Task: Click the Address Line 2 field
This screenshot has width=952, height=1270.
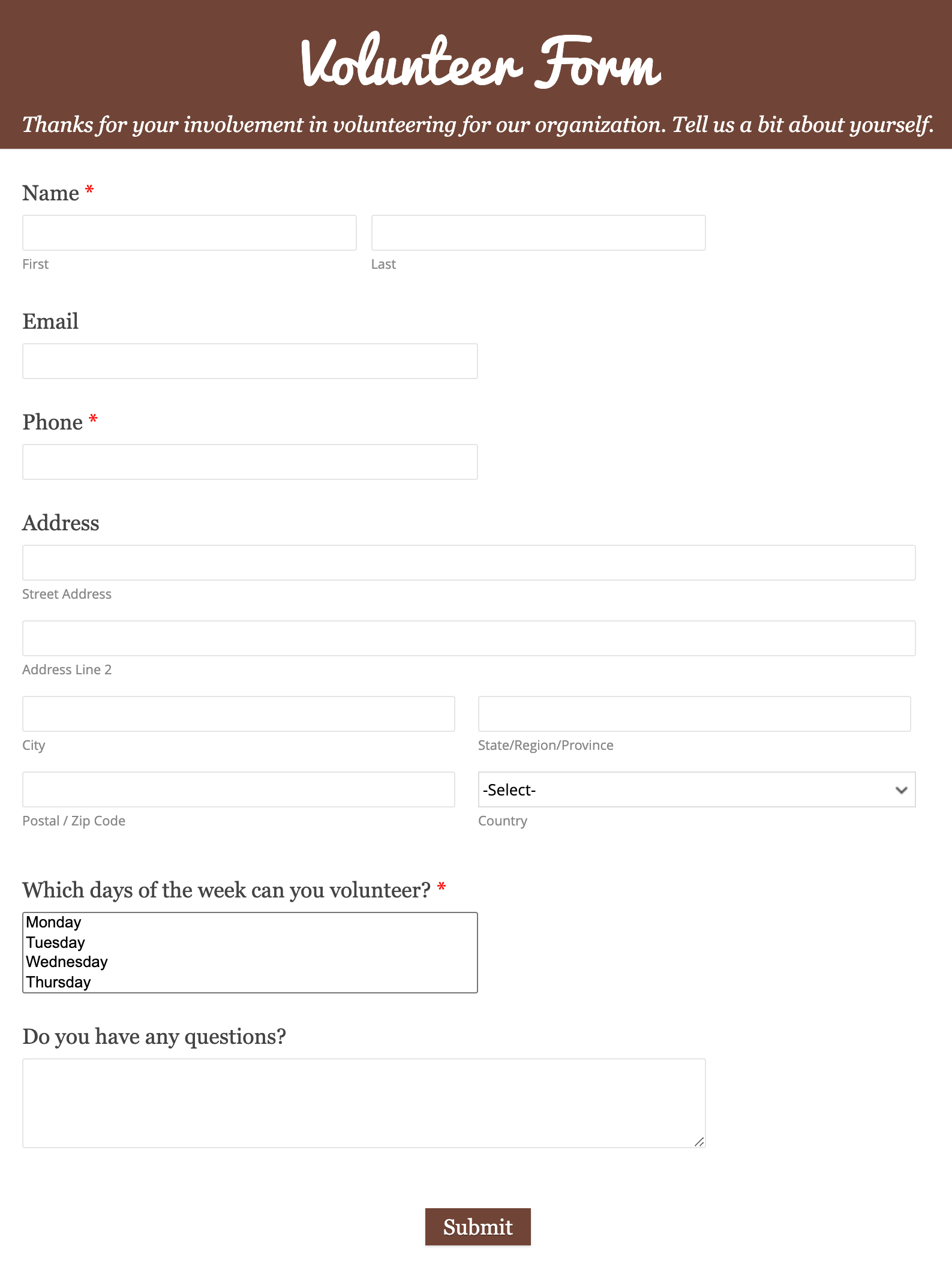Action: click(469, 638)
